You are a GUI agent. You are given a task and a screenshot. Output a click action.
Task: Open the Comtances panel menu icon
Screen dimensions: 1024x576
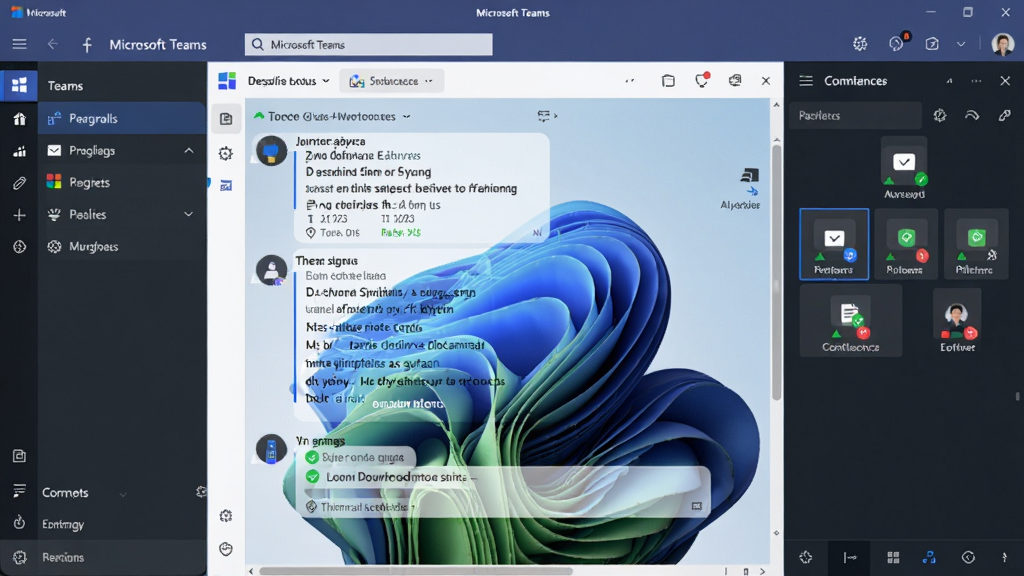point(806,80)
